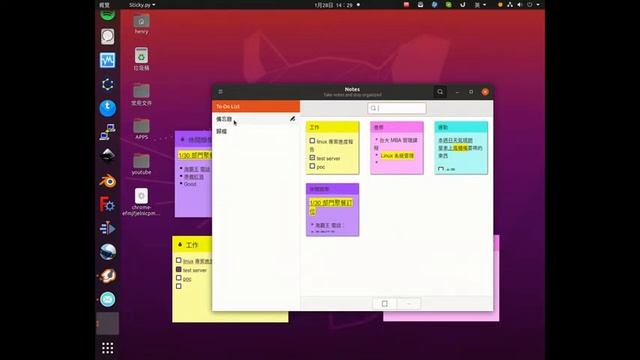This screenshot has width=640, height=360.
Task: Open the globe web browser dock icon
Action: point(108,252)
